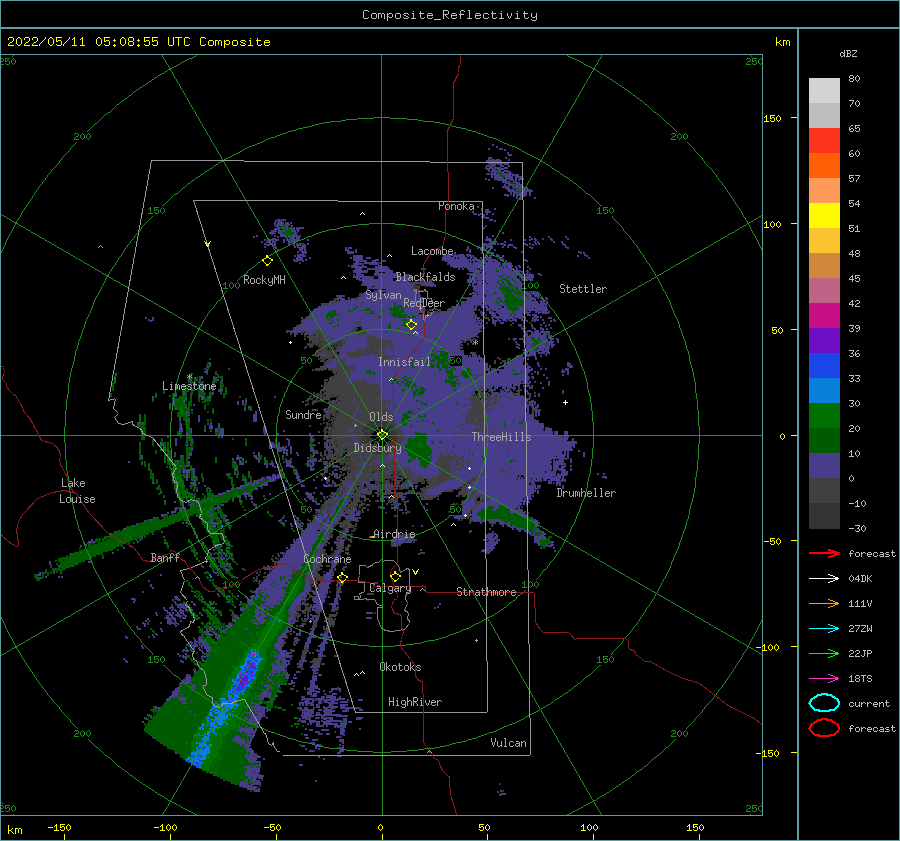Select the cyan current oval icon
Viewport: 900px width, 841px height.
point(824,703)
